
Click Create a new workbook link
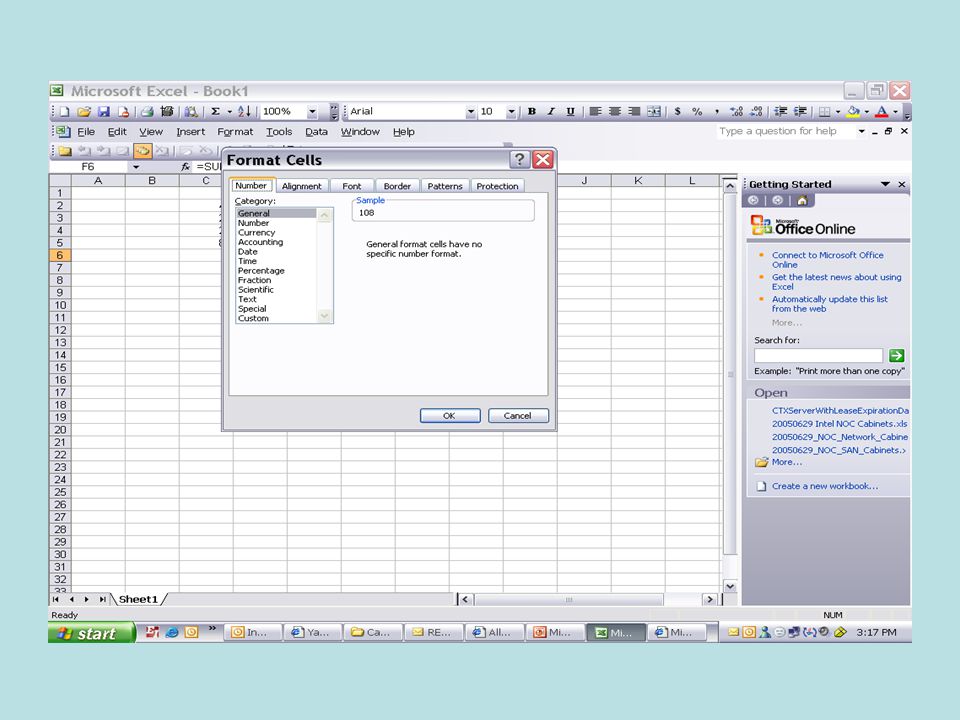tap(825, 486)
